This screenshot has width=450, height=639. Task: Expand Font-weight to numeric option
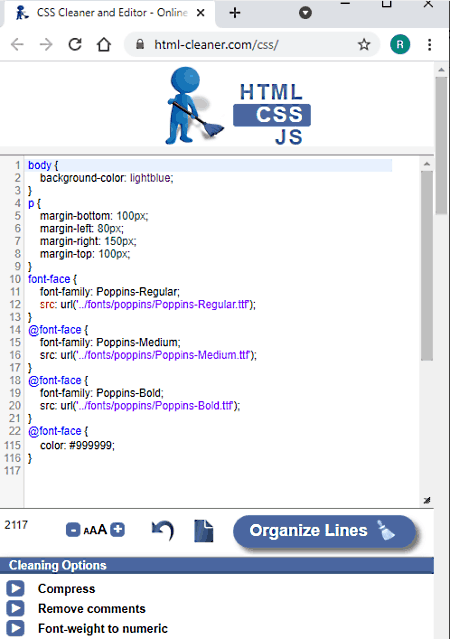15,628
